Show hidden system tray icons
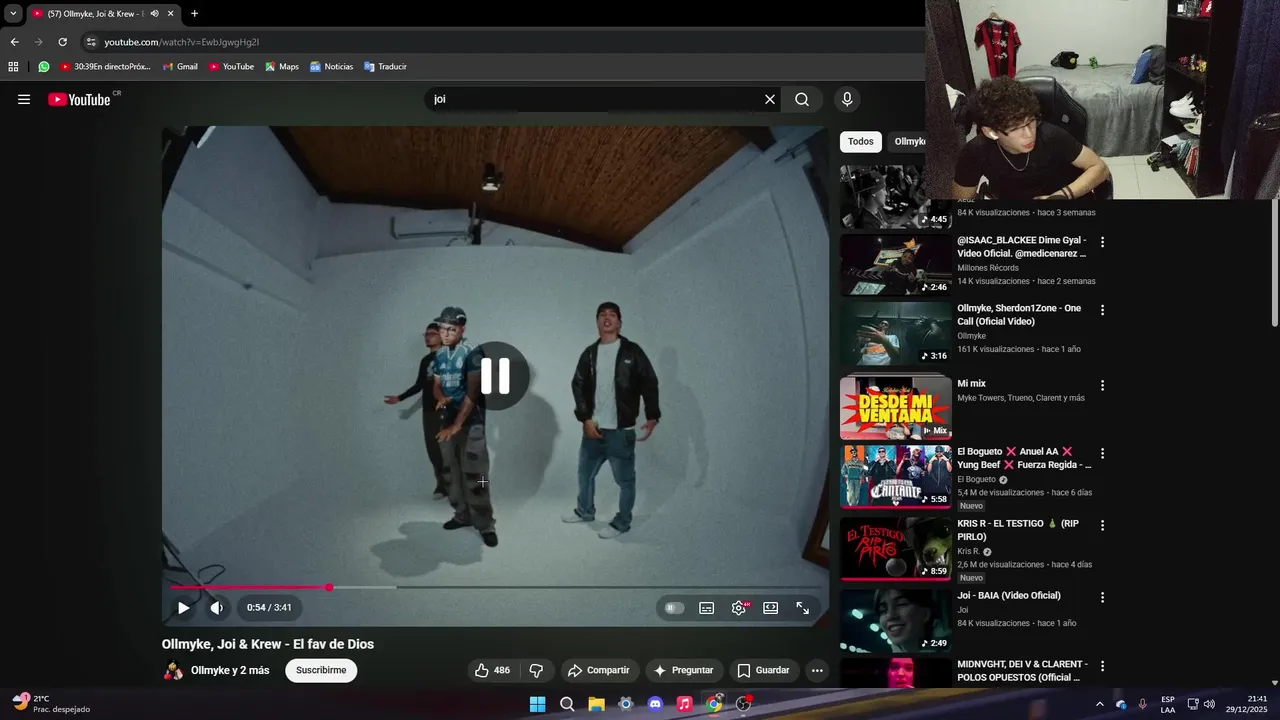This screenshot has width=1280, height=720. 1100,704
